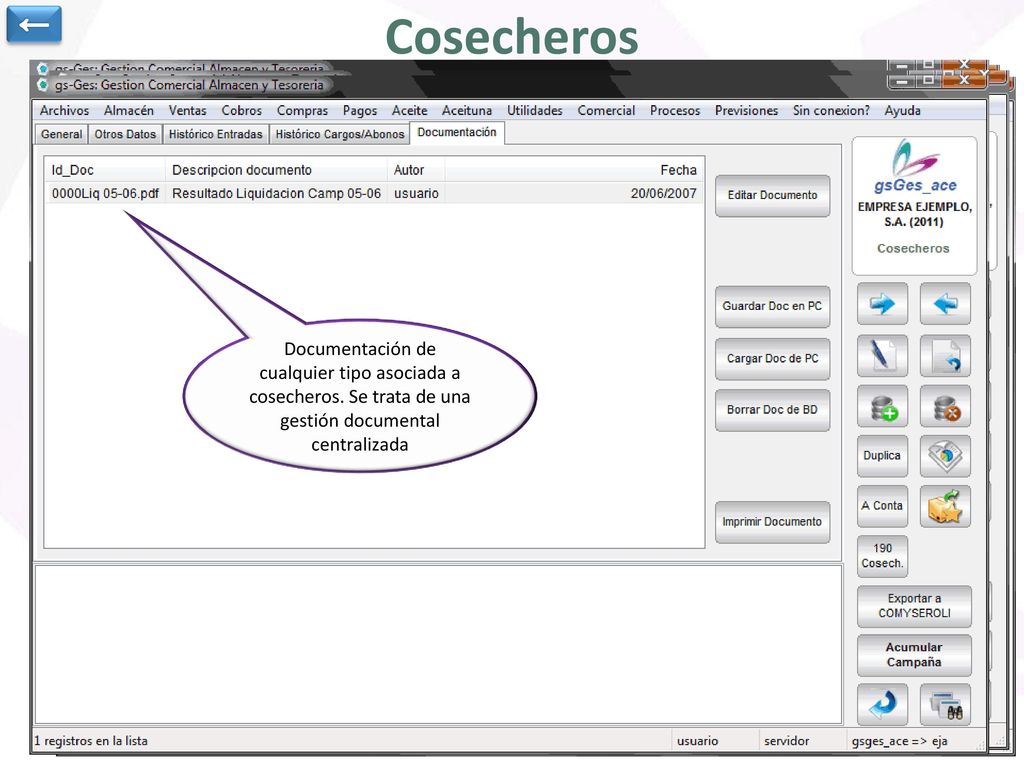The width and height of the screenshot is (1024, 768).
Task: Switch to the General tab
Action: [x=61, y=134]
